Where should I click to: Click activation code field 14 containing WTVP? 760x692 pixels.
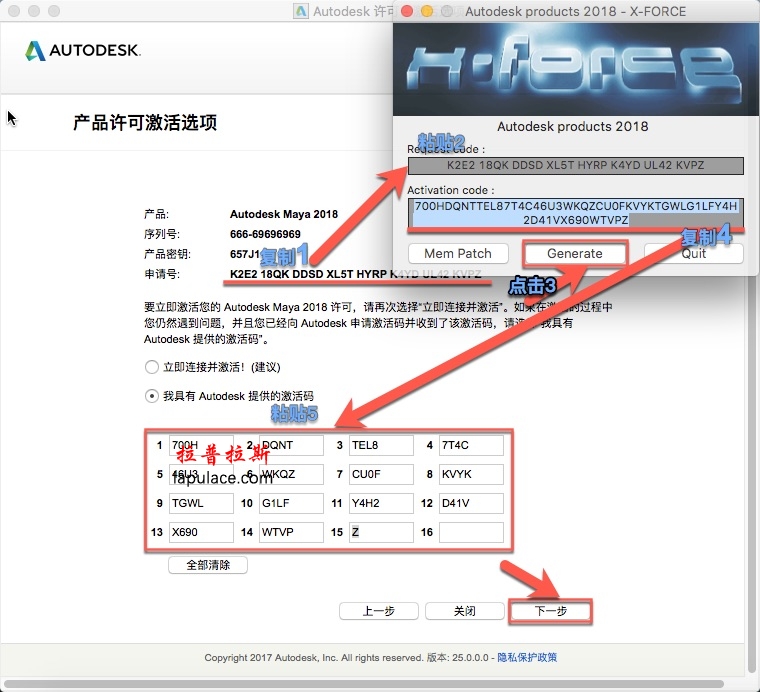click(x=291, y=532)
